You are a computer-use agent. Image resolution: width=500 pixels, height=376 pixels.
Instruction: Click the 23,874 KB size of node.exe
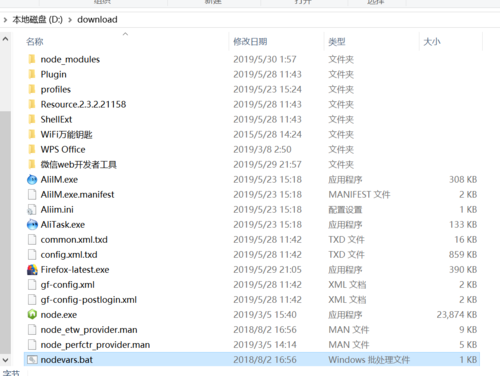click(457, 314)
